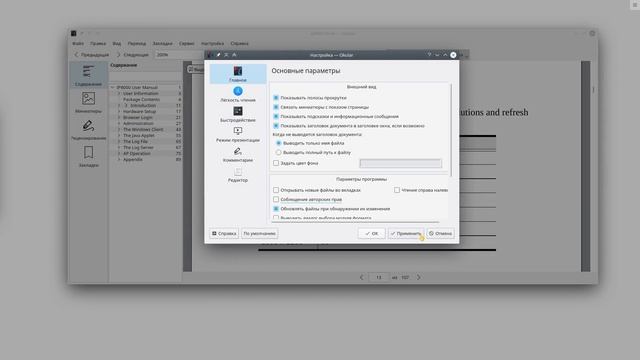Collapse the IP8000 User Manual tree node
Image resolution: width=640 pixels, height=360 pixels.
pyautogui.click(x=112, y=87)
